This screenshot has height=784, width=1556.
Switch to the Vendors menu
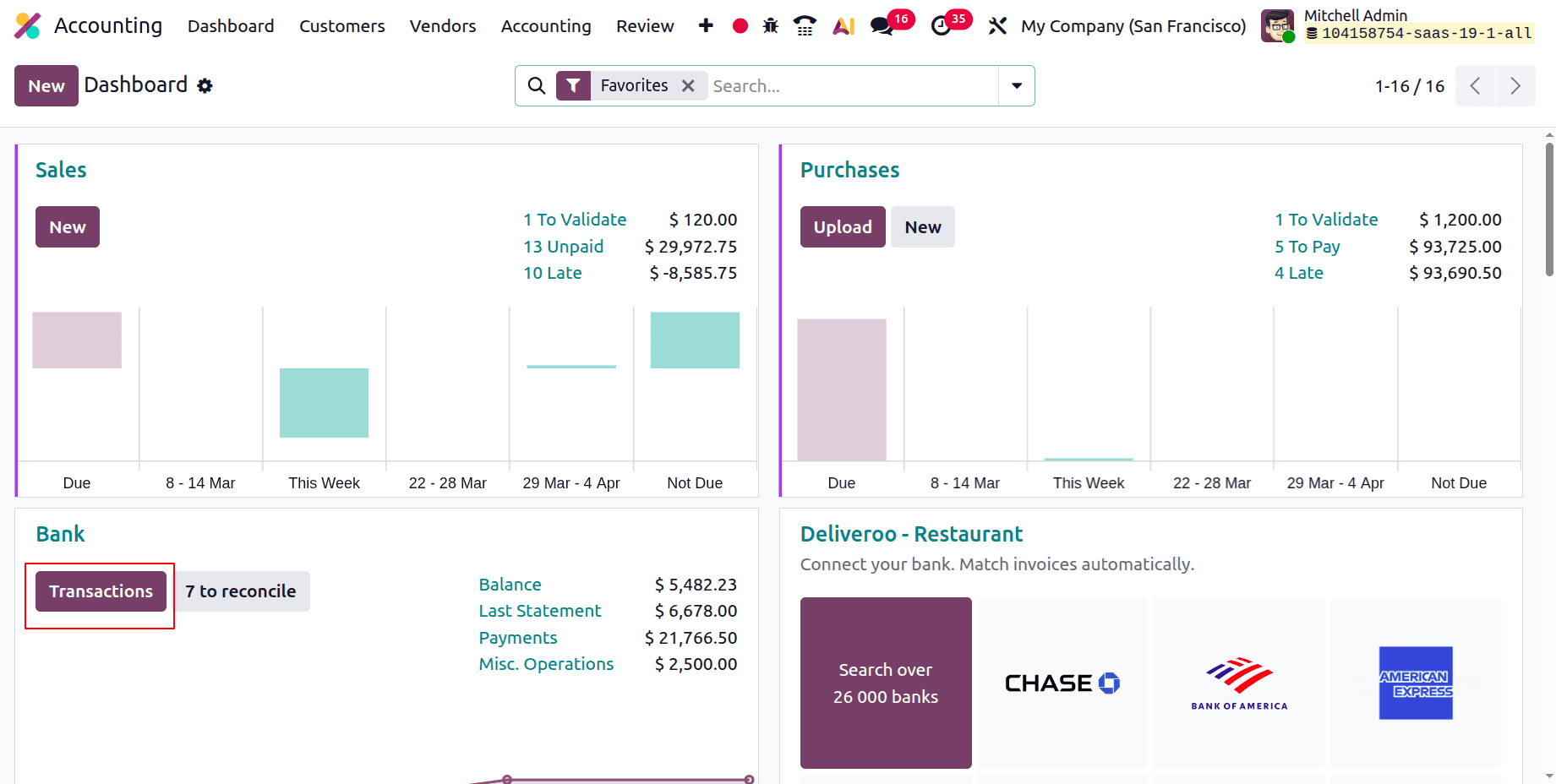click(x=442, y=25)
